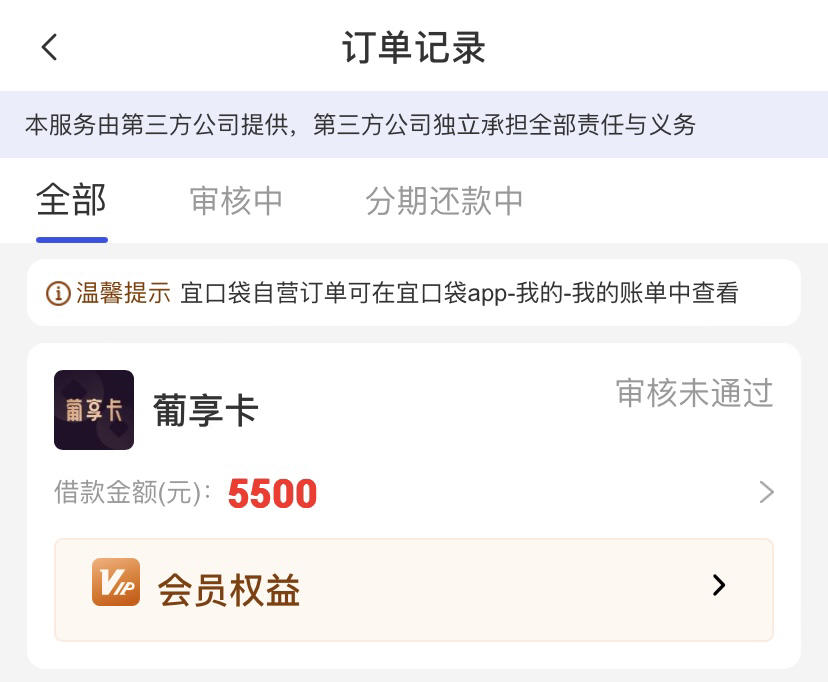Select the 葡享卡 order title

(206, 410)
